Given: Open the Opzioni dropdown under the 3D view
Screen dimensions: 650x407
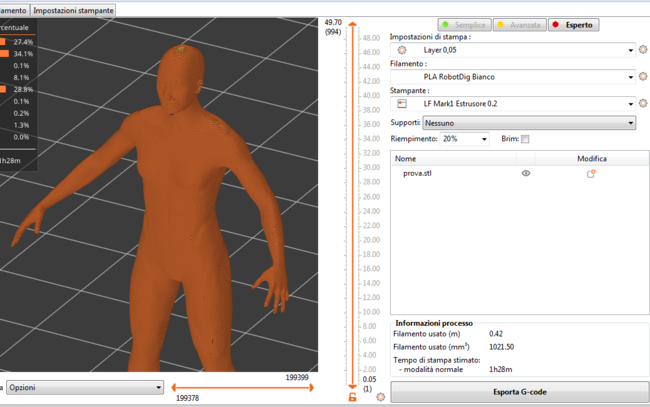Looking at the screenshot, I should click(84, 387).
